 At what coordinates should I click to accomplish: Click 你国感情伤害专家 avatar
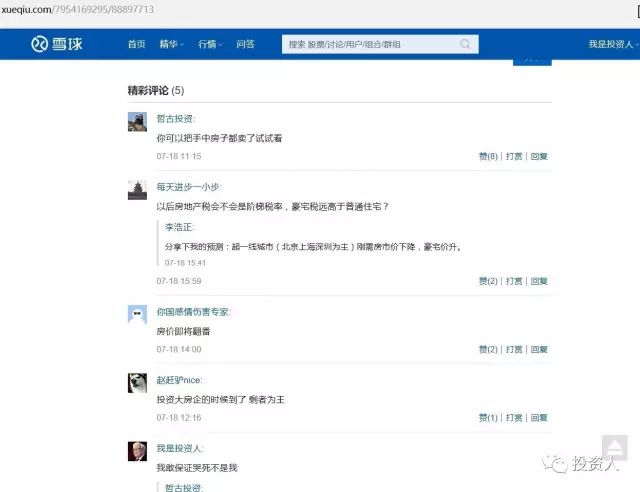138,315
